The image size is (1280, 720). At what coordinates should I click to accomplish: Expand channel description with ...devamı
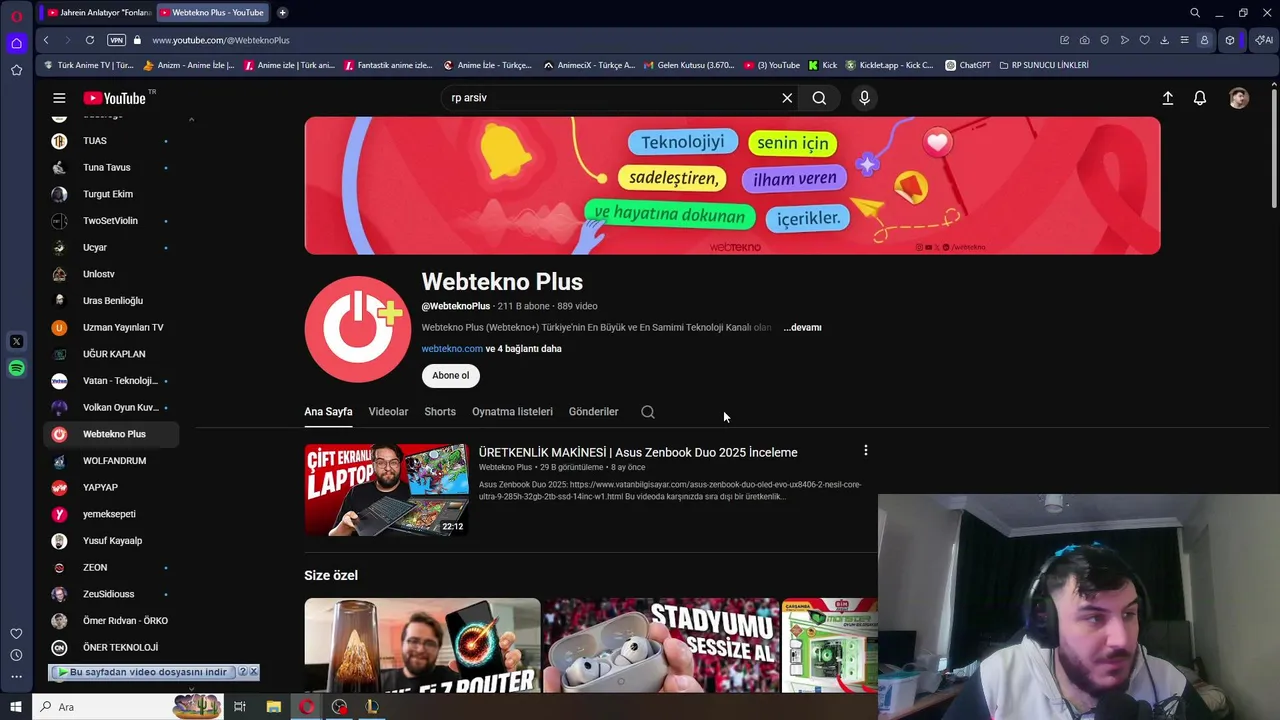click(802, 328)
